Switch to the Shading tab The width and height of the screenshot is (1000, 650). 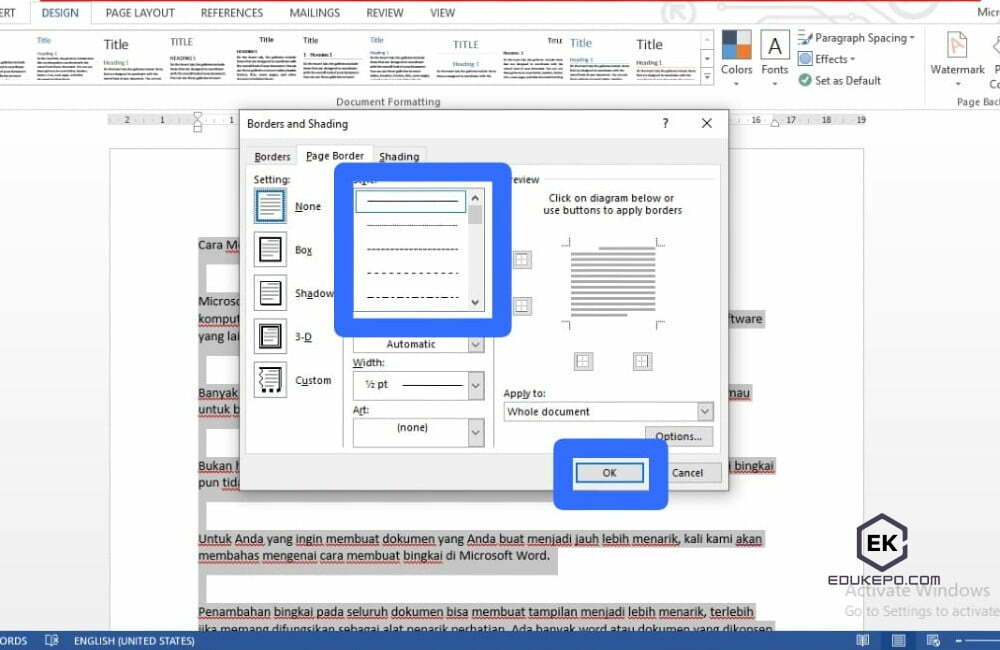coord(399,156)
